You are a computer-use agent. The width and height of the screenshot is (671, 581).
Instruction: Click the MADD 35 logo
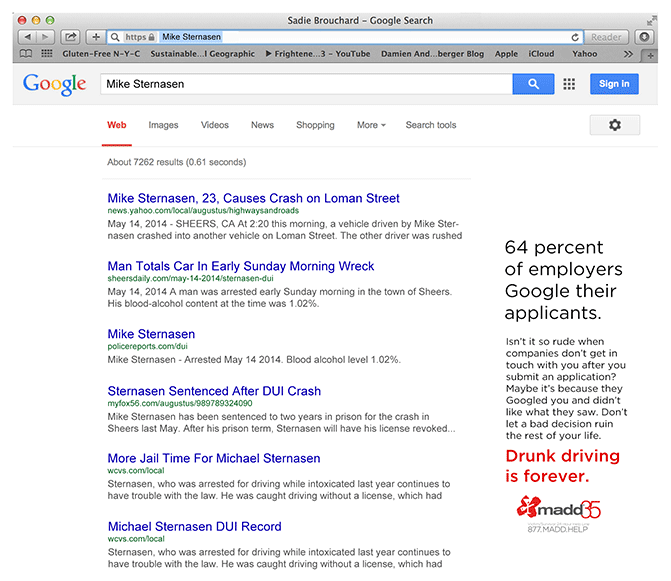[558, 508]
